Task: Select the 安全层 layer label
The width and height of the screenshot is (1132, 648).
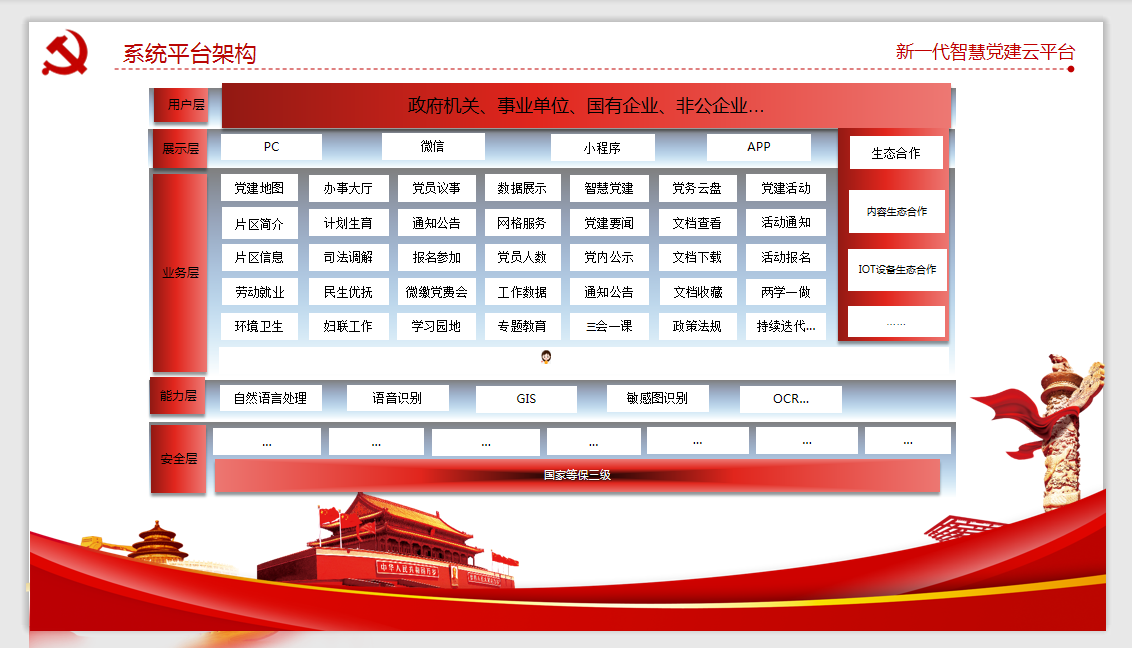Action: pos(179,459)
